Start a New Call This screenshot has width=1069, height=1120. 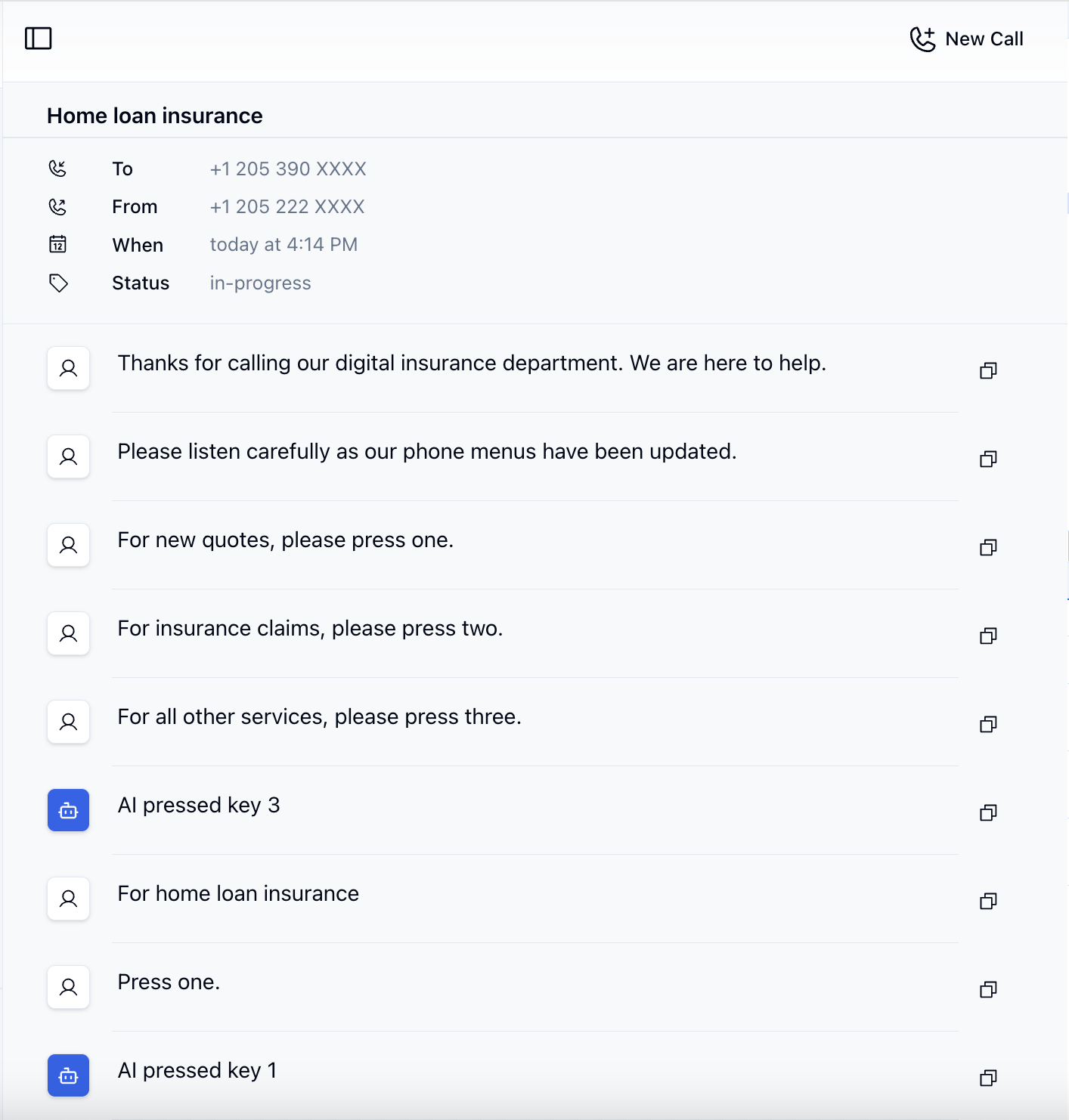coord(966,39)
